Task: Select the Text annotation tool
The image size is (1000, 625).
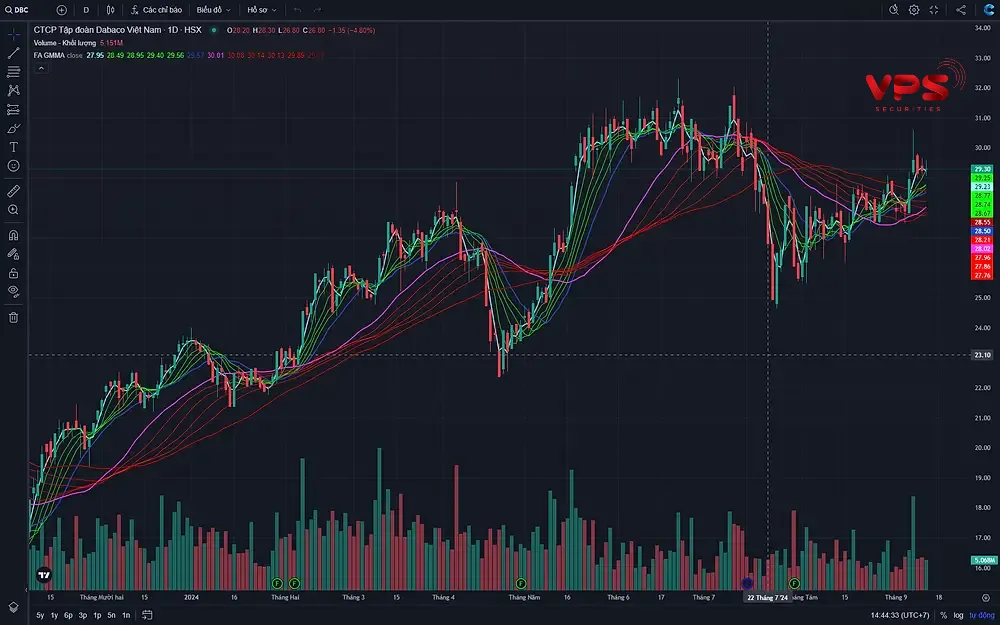Action: tap(14, 147)
